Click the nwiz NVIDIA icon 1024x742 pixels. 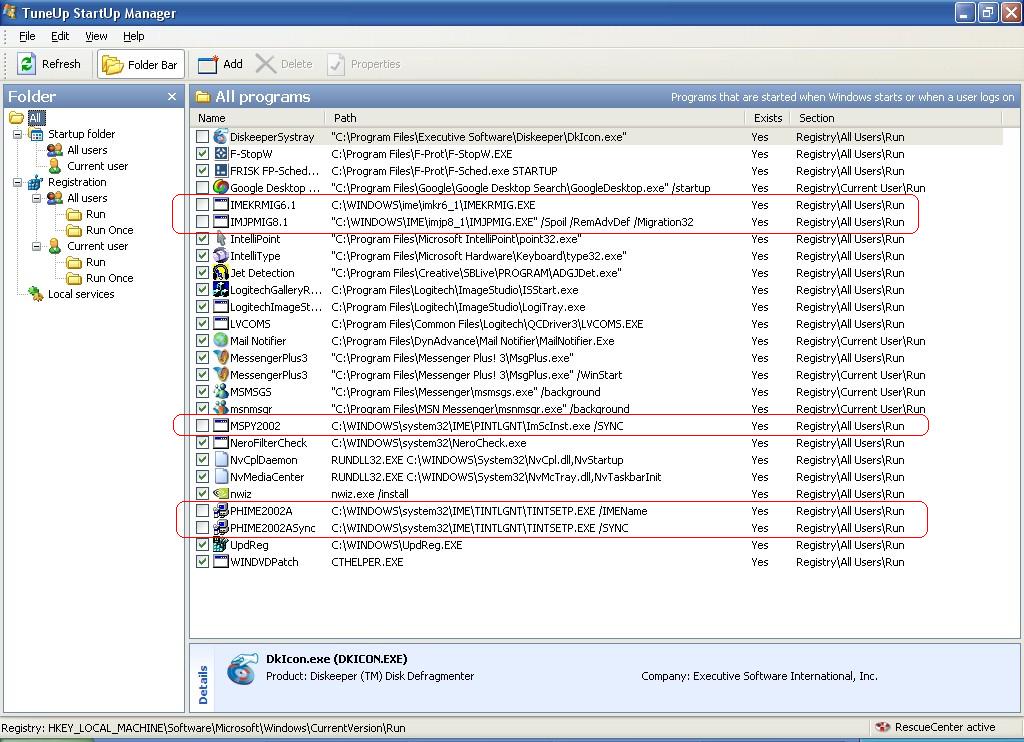[221, 494]
